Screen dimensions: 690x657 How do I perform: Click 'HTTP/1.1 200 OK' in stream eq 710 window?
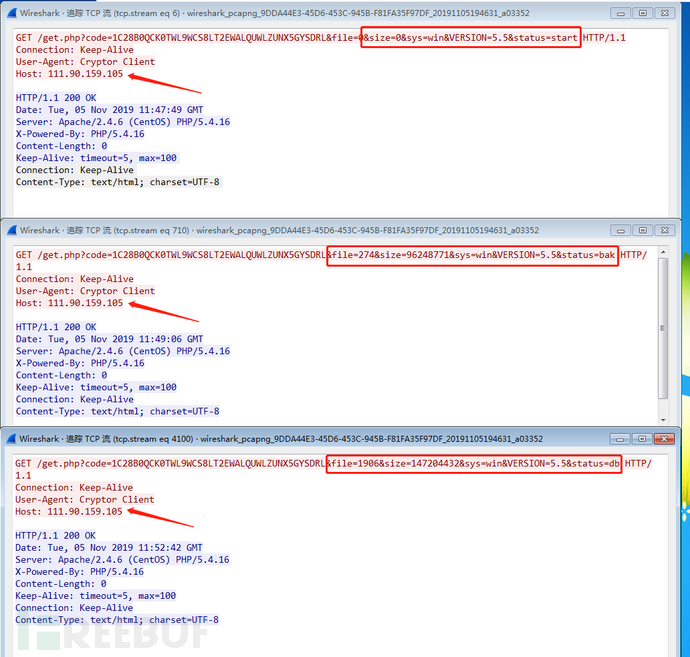pos(56,327)
